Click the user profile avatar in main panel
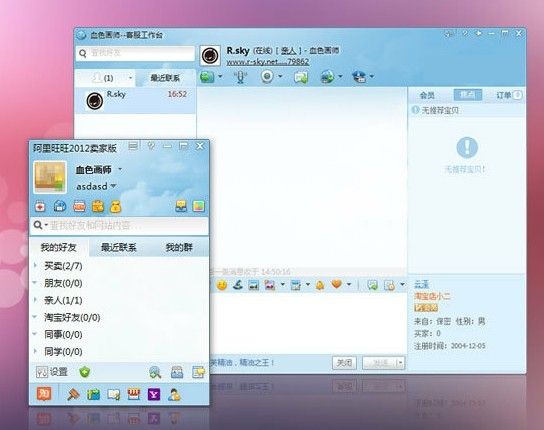 (x=50, y=177)
